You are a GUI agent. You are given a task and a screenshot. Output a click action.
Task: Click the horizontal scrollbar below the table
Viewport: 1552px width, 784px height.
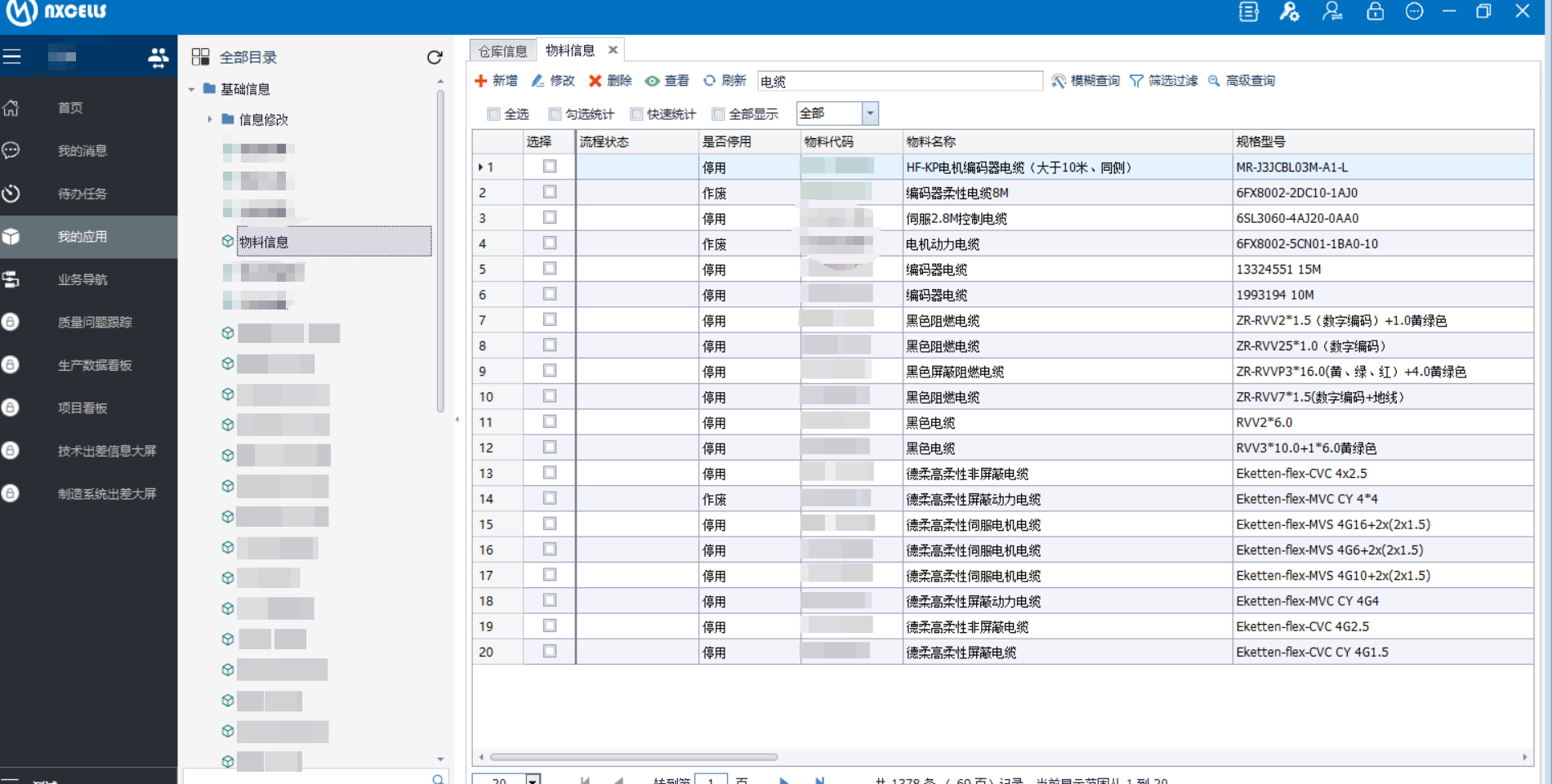click(634, 757)
